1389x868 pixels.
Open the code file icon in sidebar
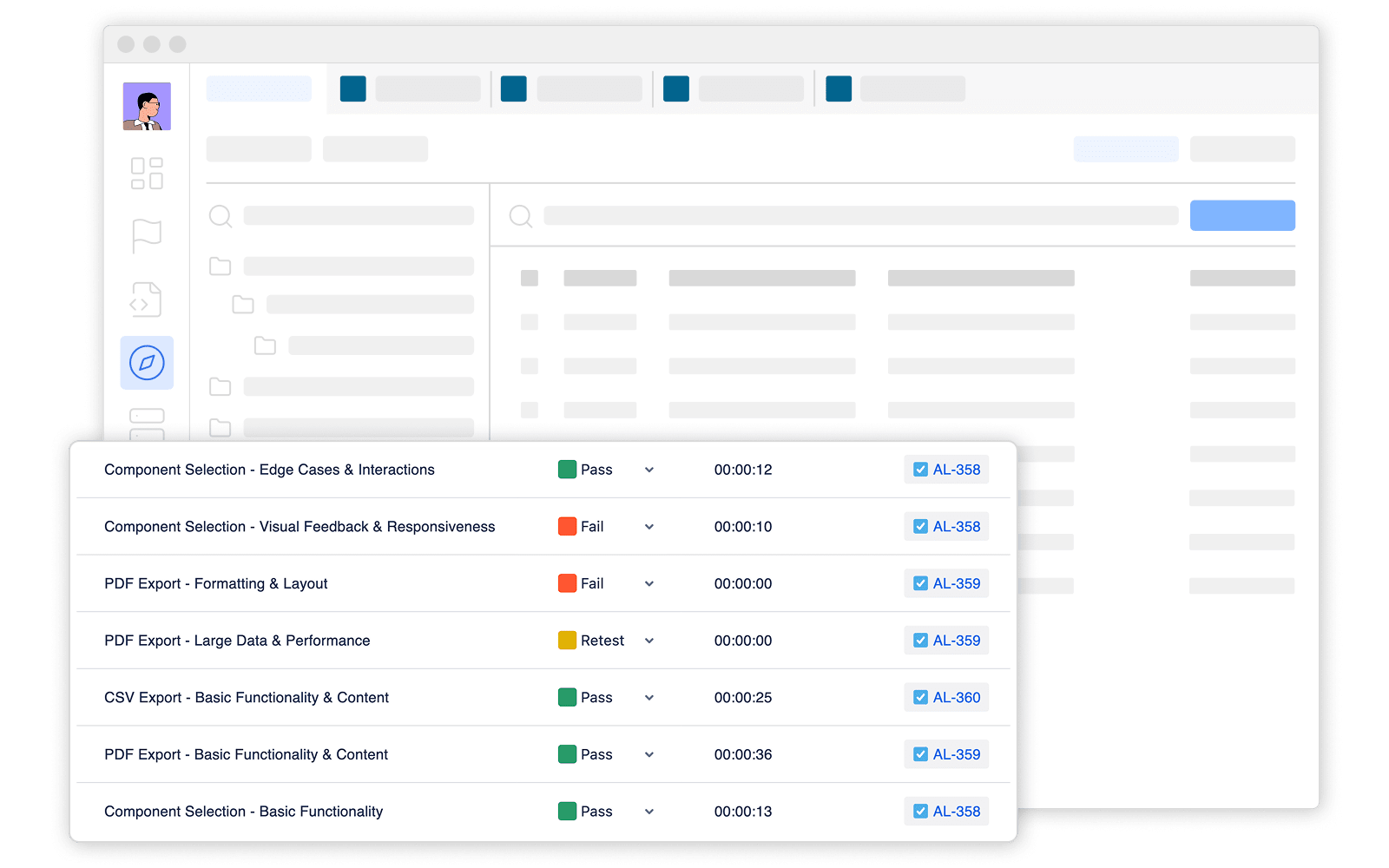click(x=147, y=299)
